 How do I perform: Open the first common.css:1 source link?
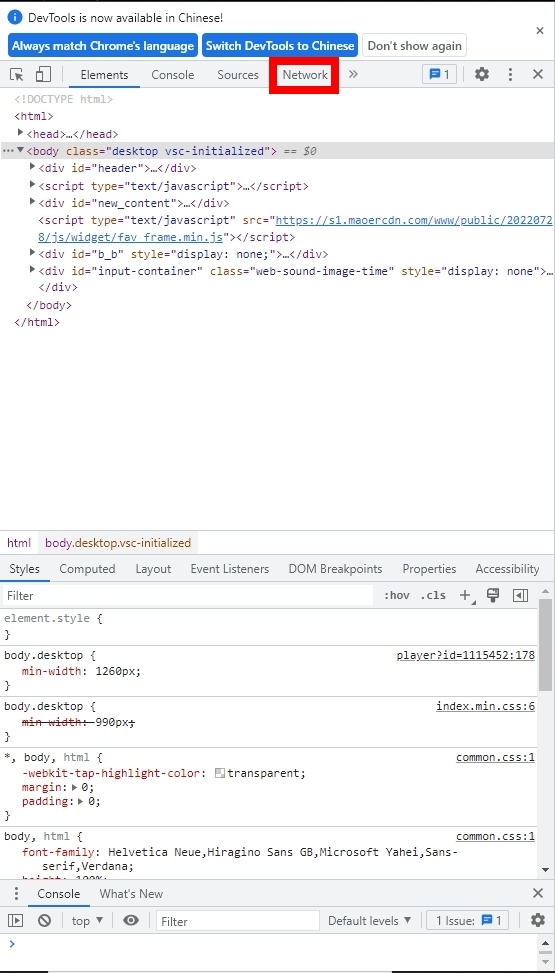click(495, 757)
